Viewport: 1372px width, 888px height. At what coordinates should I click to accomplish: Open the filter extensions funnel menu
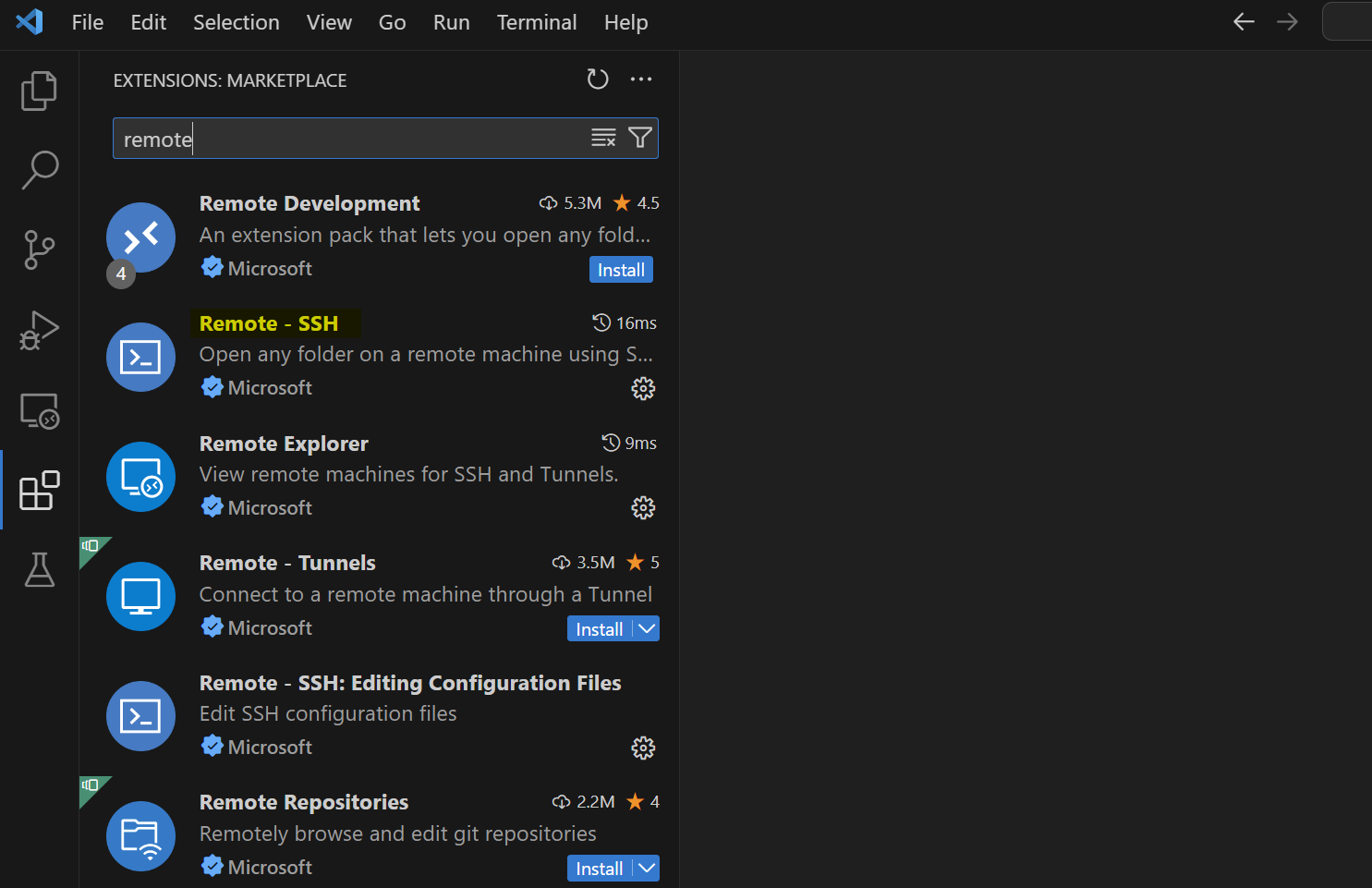point(639,138)
